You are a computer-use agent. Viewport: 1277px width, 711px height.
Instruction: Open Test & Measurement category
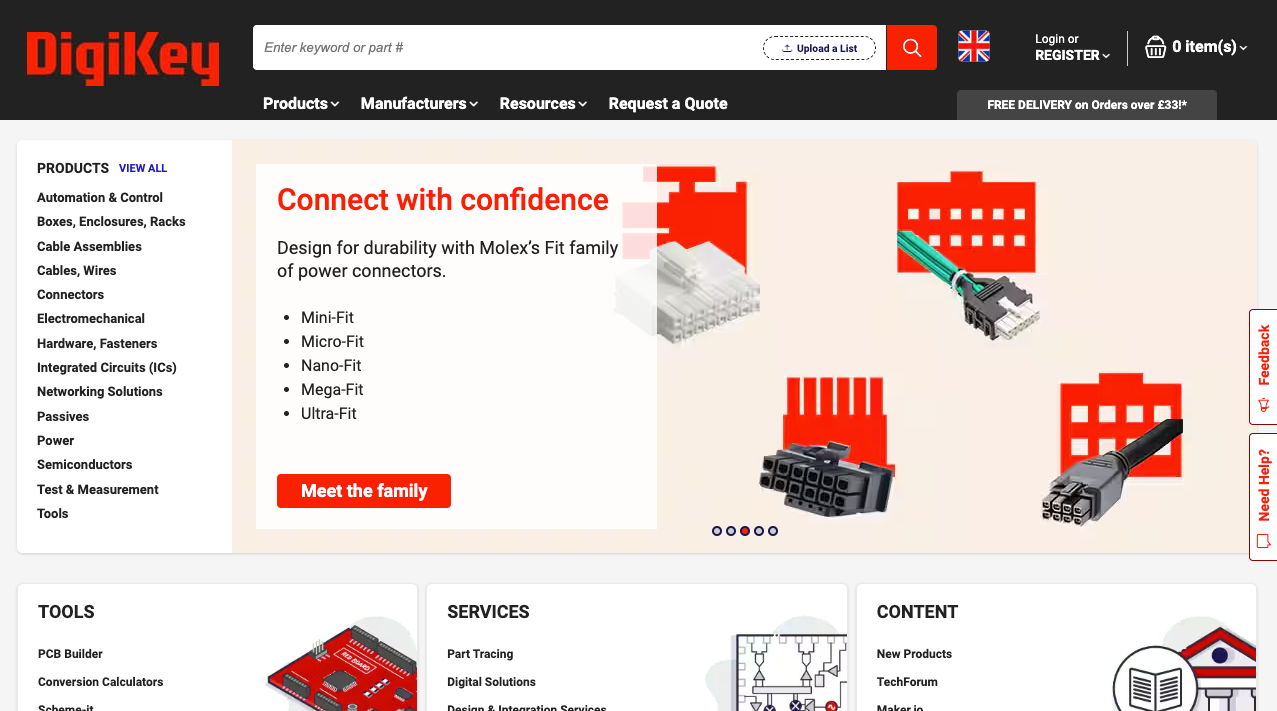pyautogui.click(x=98, y=489)
